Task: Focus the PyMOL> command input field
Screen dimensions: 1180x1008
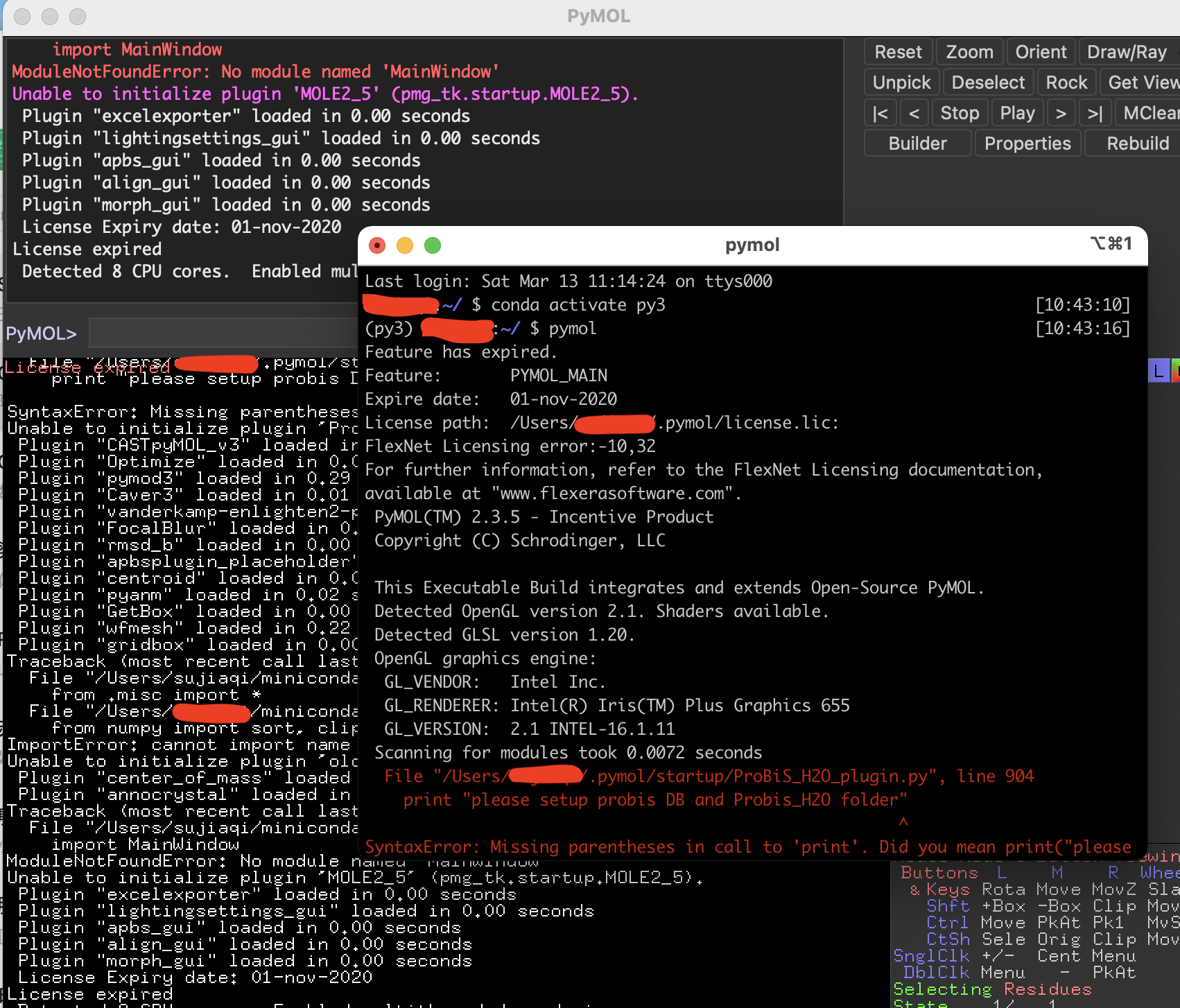Action: tap(223, 333)
